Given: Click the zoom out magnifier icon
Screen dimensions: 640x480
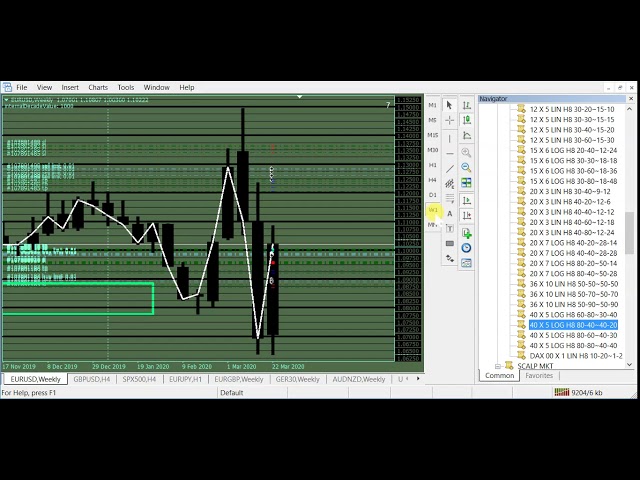Looking at the screenshot, I should click(x=466, y=167).
